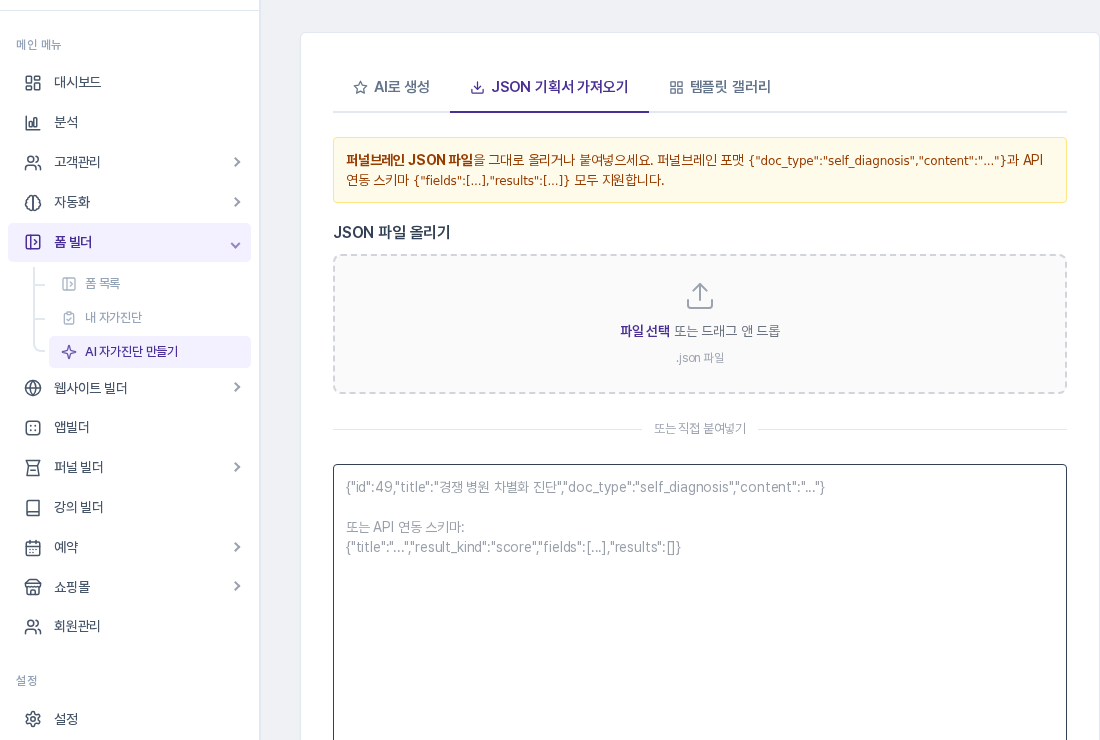This screenshot has width=1100, height=740.
Task: Expand the 예약 submenu chevron
Action: point(237,547)
